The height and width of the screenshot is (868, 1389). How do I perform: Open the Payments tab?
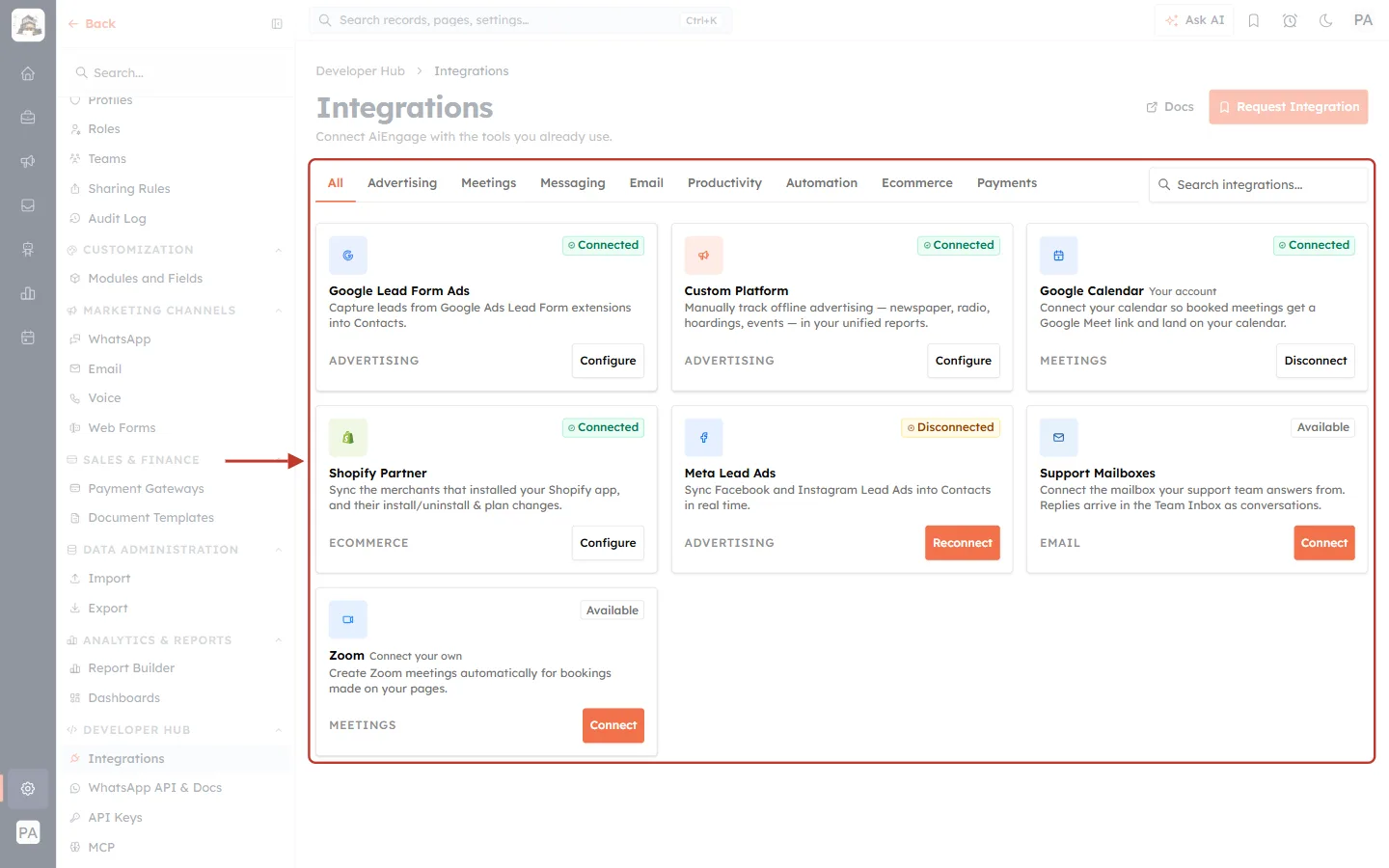tap(1007, 183)
